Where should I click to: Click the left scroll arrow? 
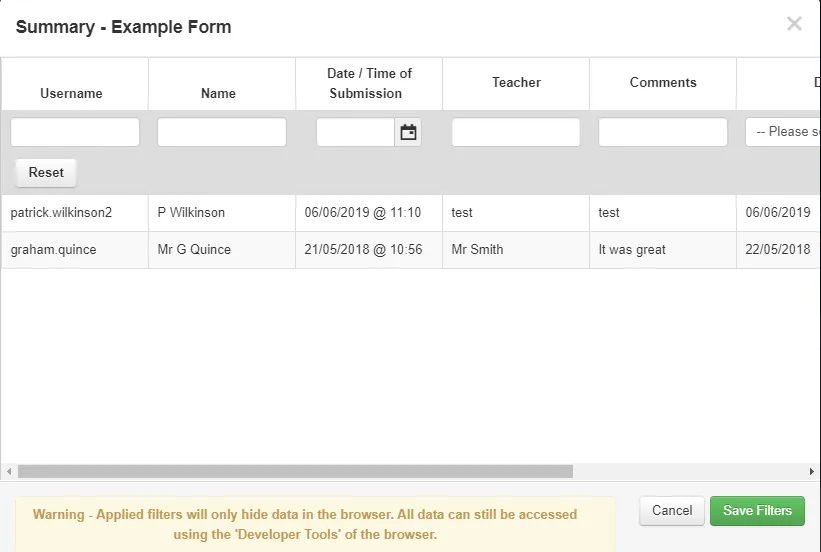point(8,471)
